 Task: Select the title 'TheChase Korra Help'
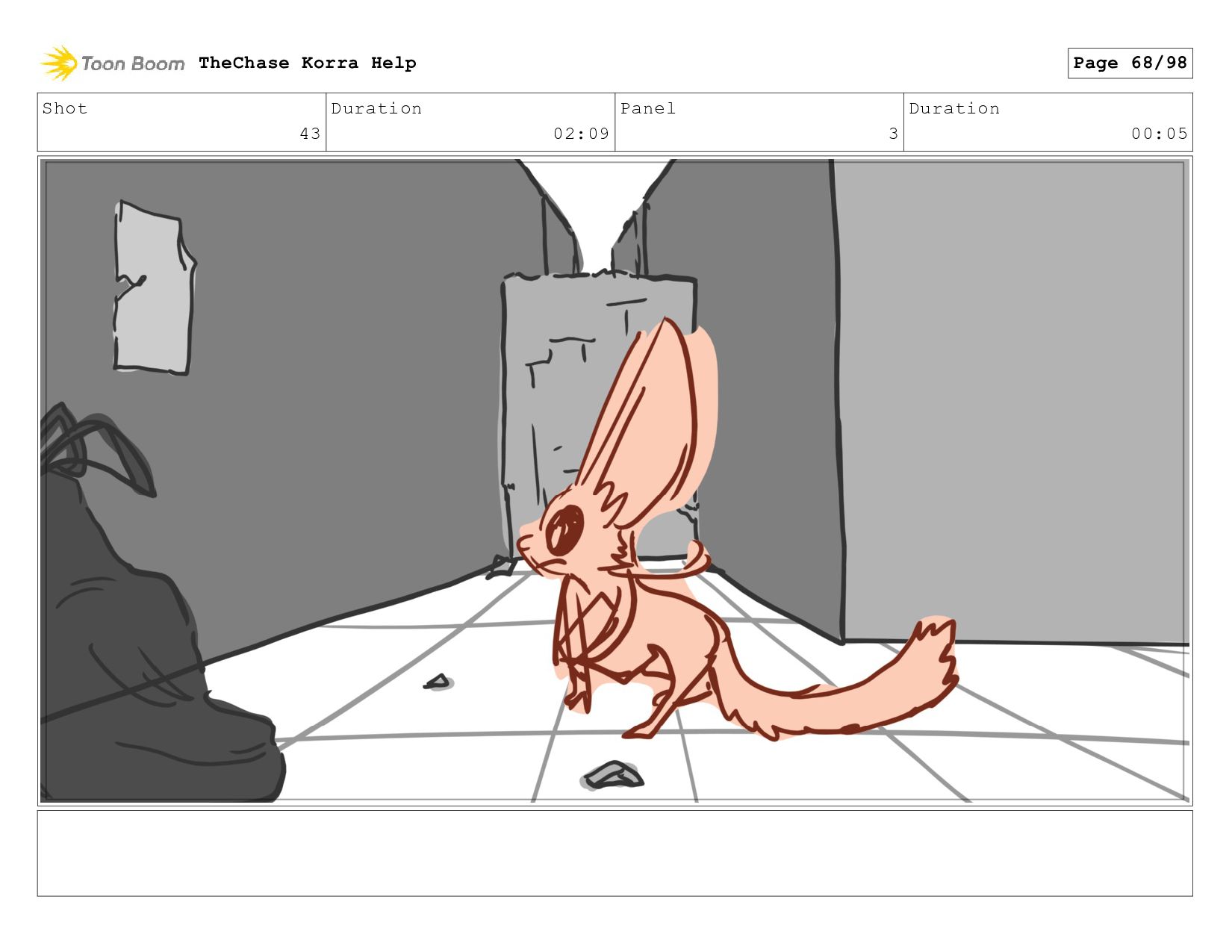(308, 63)
